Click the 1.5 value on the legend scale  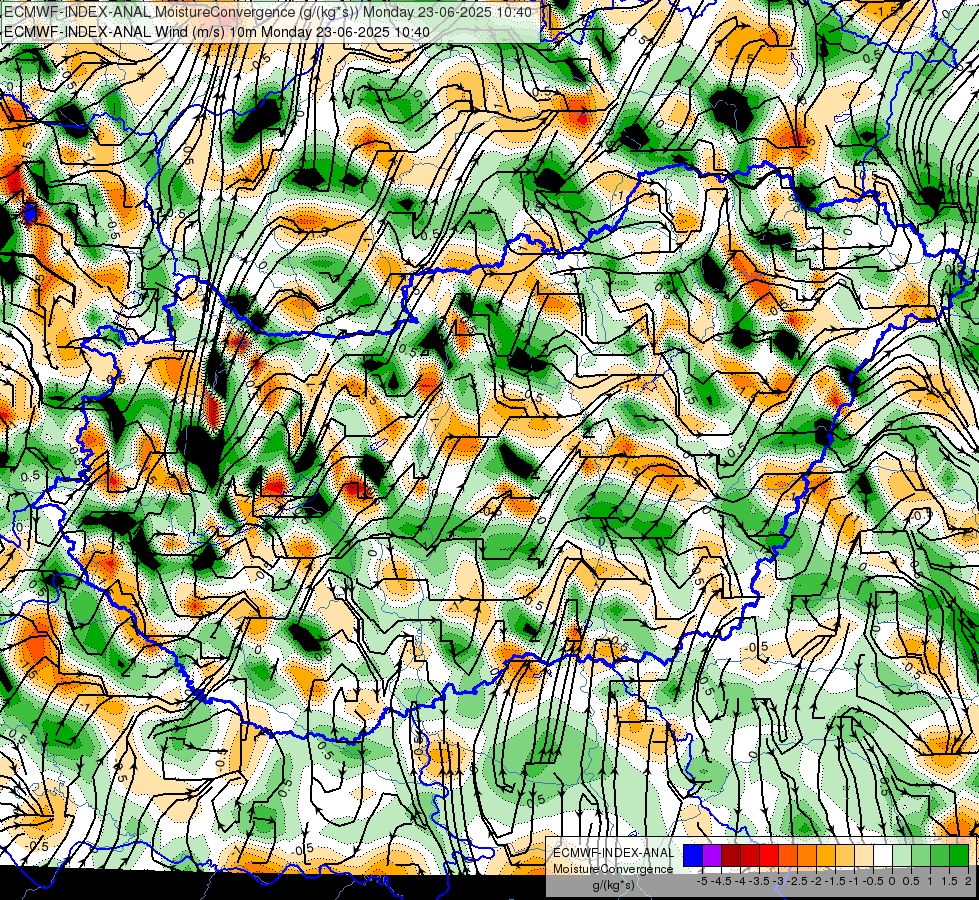pyautogui.click(x=950, y=881)
